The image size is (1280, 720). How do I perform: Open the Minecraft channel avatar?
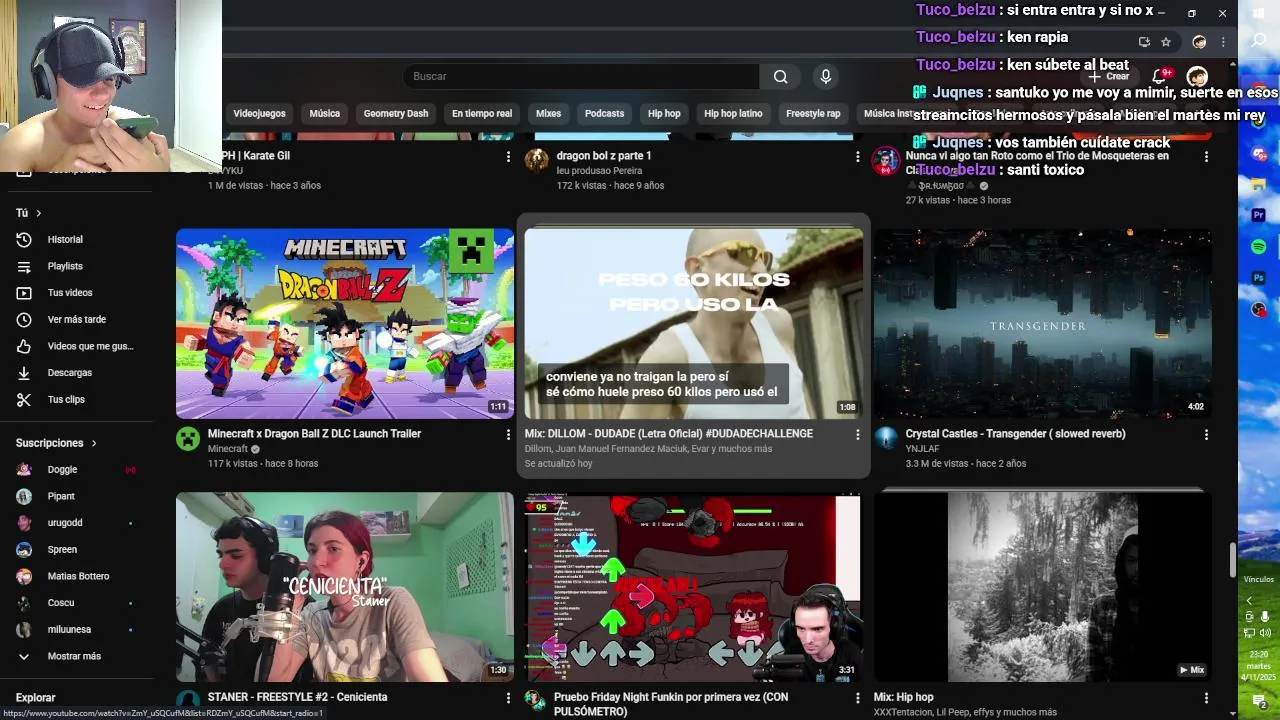click(188, 439)
